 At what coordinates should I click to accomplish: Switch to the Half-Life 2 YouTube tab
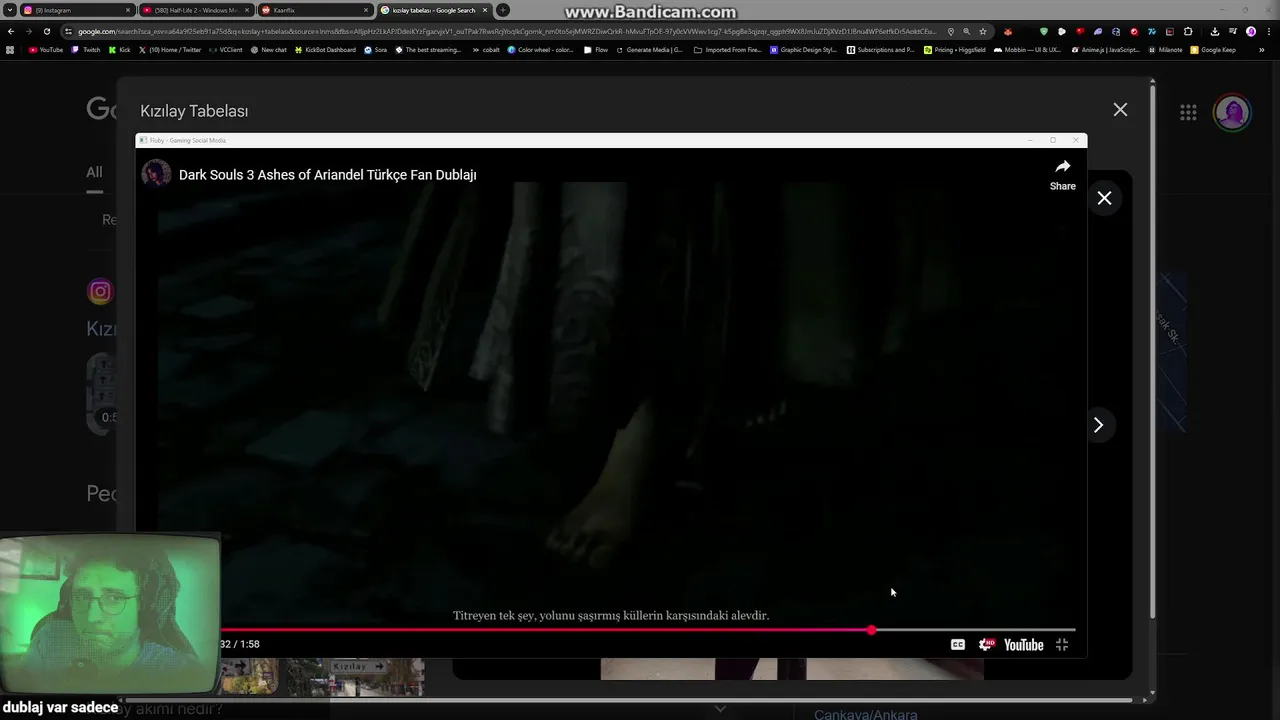195,10
